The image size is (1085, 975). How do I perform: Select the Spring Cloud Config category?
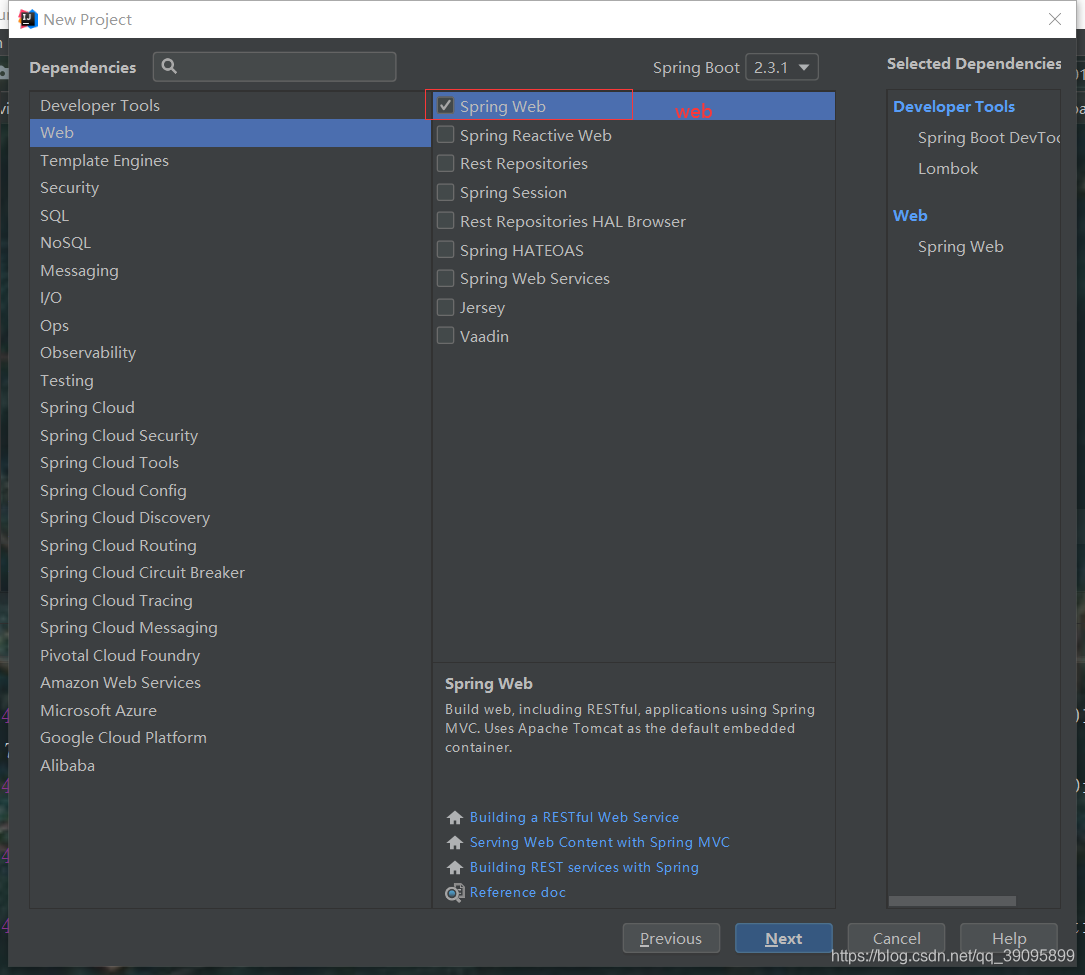[x=113, y=490]
